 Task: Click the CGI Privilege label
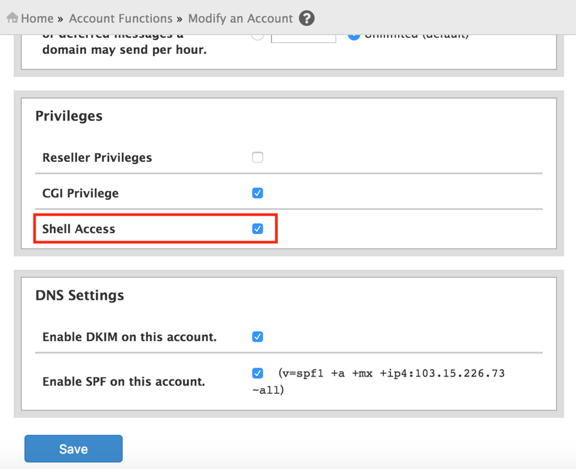(80, 193)
